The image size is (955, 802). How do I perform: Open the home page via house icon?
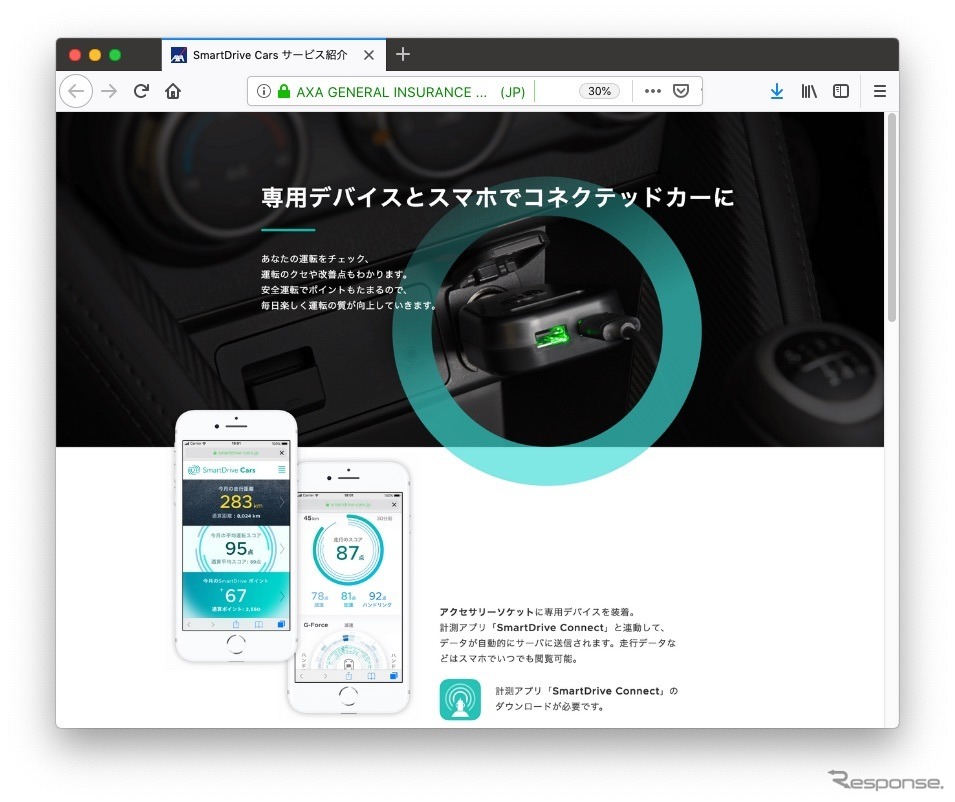[x=173, y=91]
